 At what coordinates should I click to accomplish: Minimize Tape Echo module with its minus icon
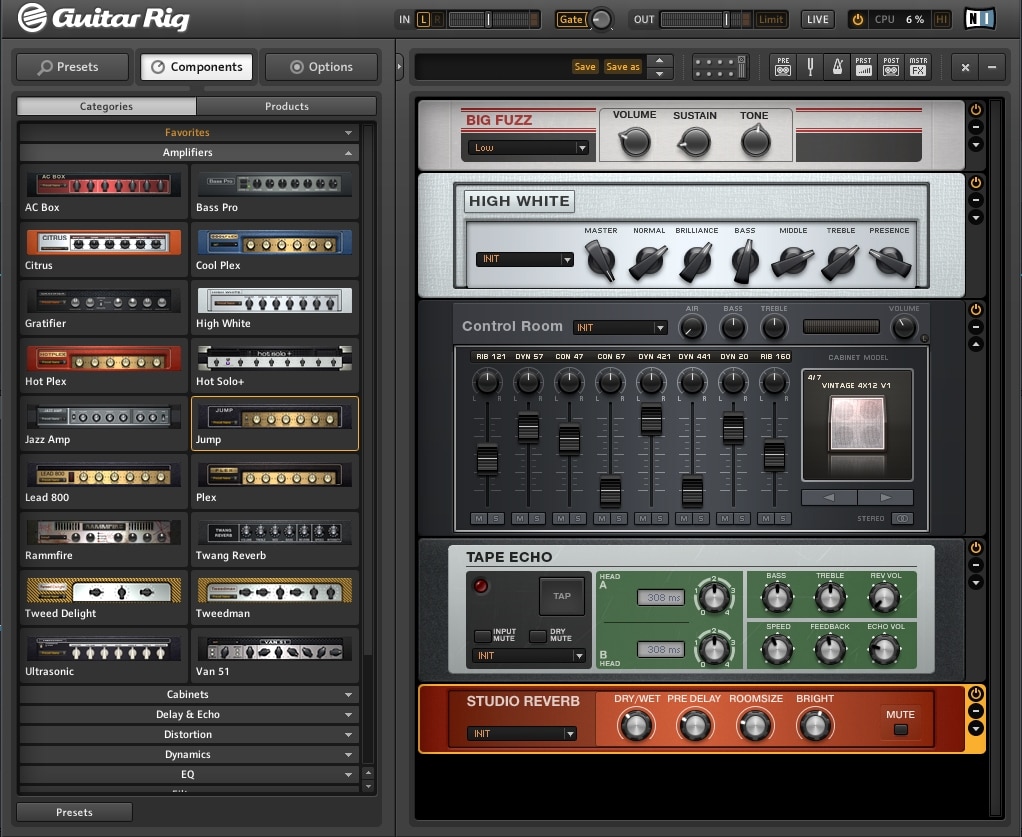click(976, 565)
